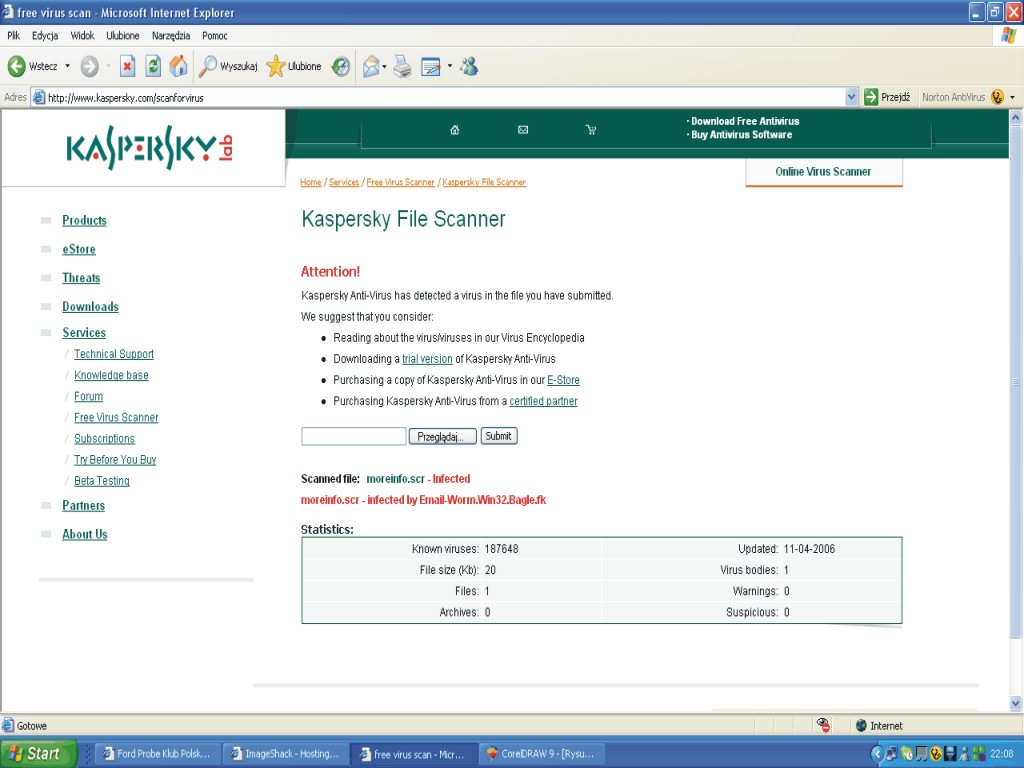Click the Kaspersky lab logo
Viewport: 1024px width, 768px height.
pyautogui.click(x=150, y=148)
